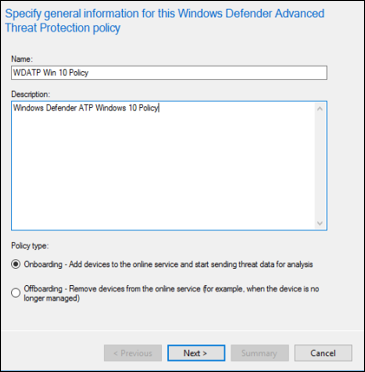Cancel the policy wizard
The image size is (365, 372).
[323, 353]
